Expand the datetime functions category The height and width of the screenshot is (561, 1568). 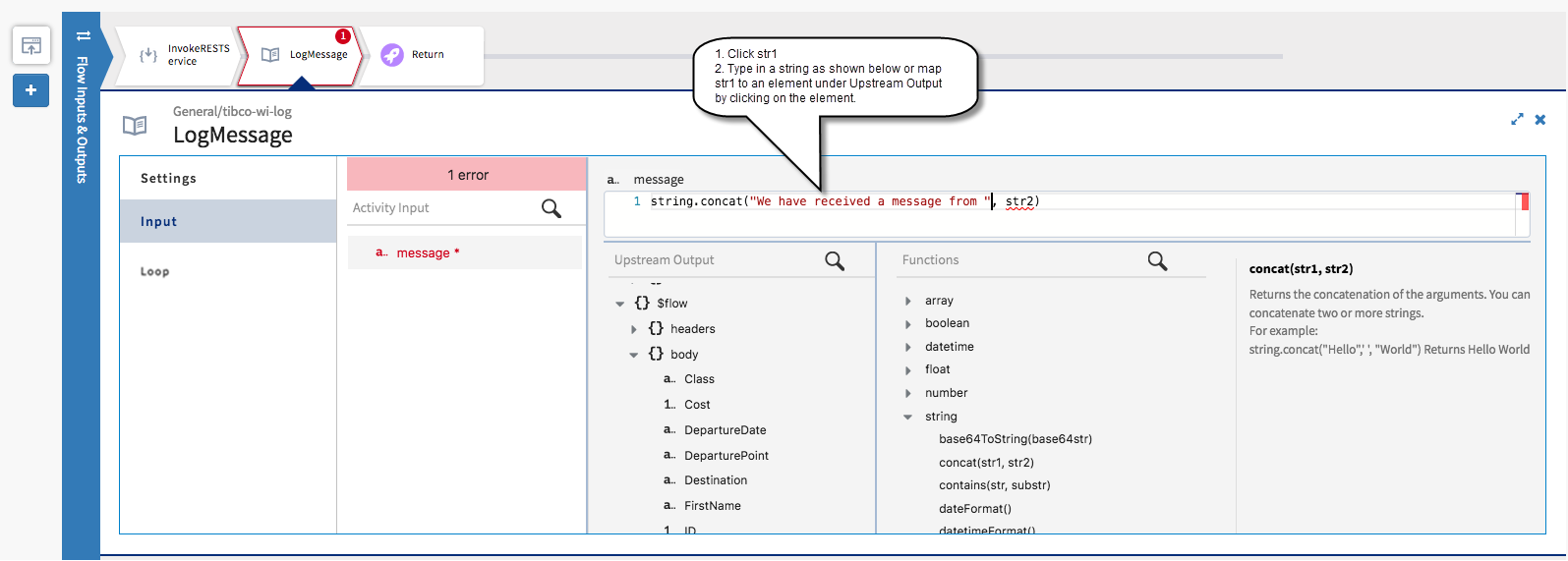coord(907,347)
